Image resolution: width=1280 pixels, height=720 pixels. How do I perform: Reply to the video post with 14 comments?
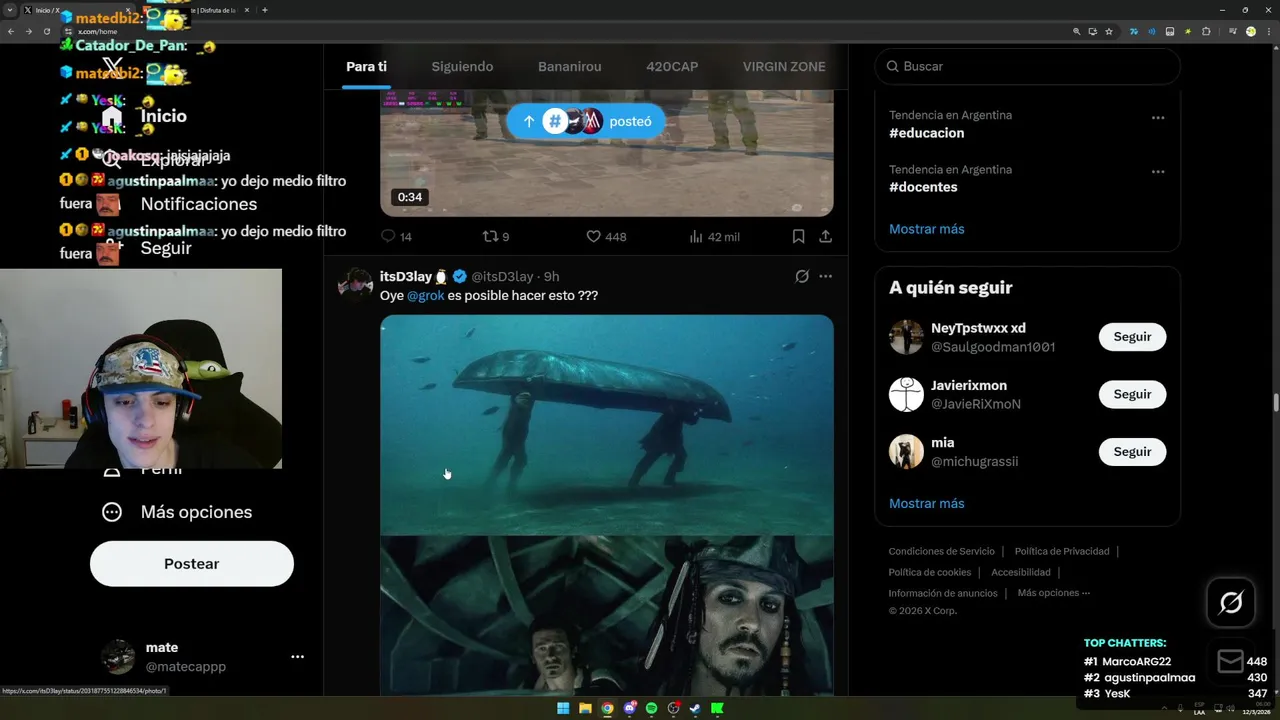[x=396, y=237]
